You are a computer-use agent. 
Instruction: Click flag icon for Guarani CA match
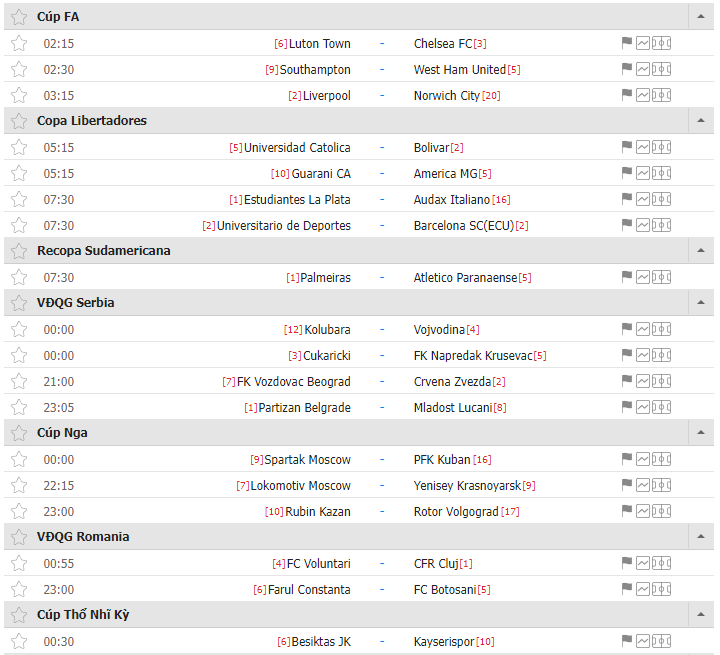[x=626, y=173]
